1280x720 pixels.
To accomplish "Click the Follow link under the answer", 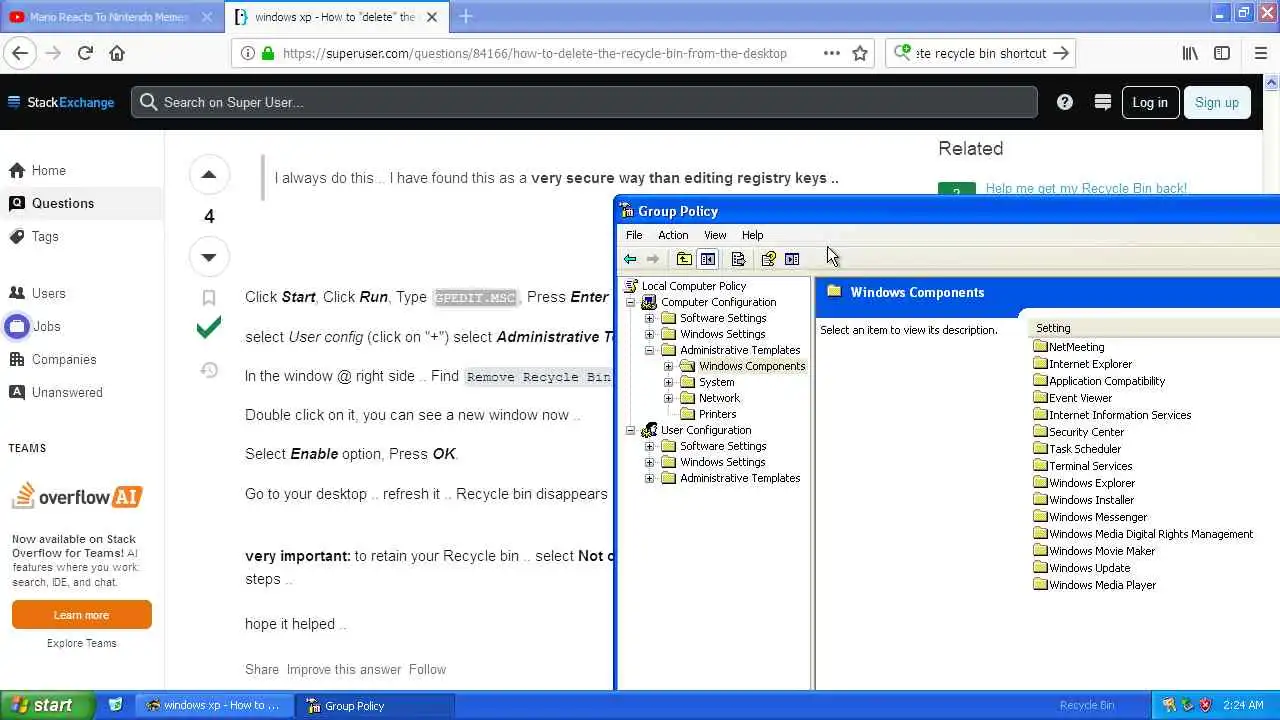I will click(427, 669).
